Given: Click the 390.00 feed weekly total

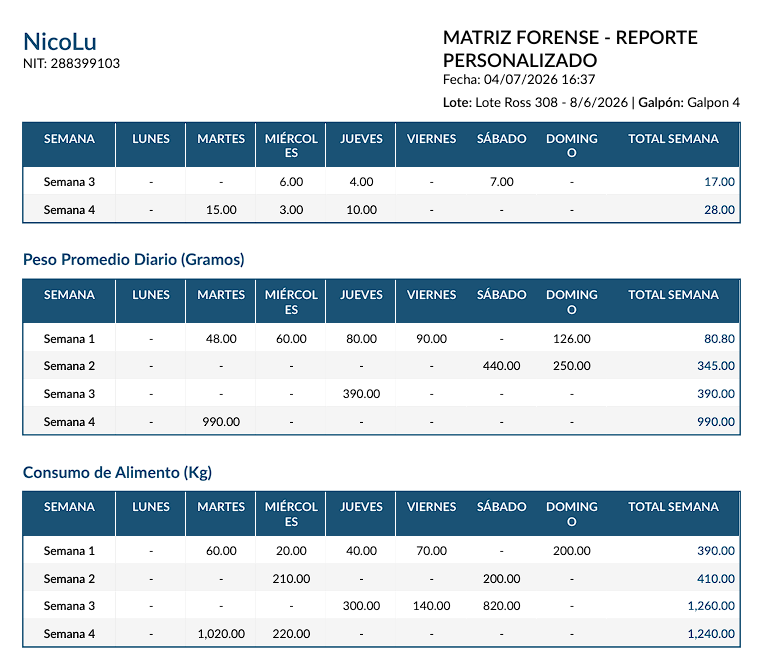Looking at the screenshot, I should point(716,551).
